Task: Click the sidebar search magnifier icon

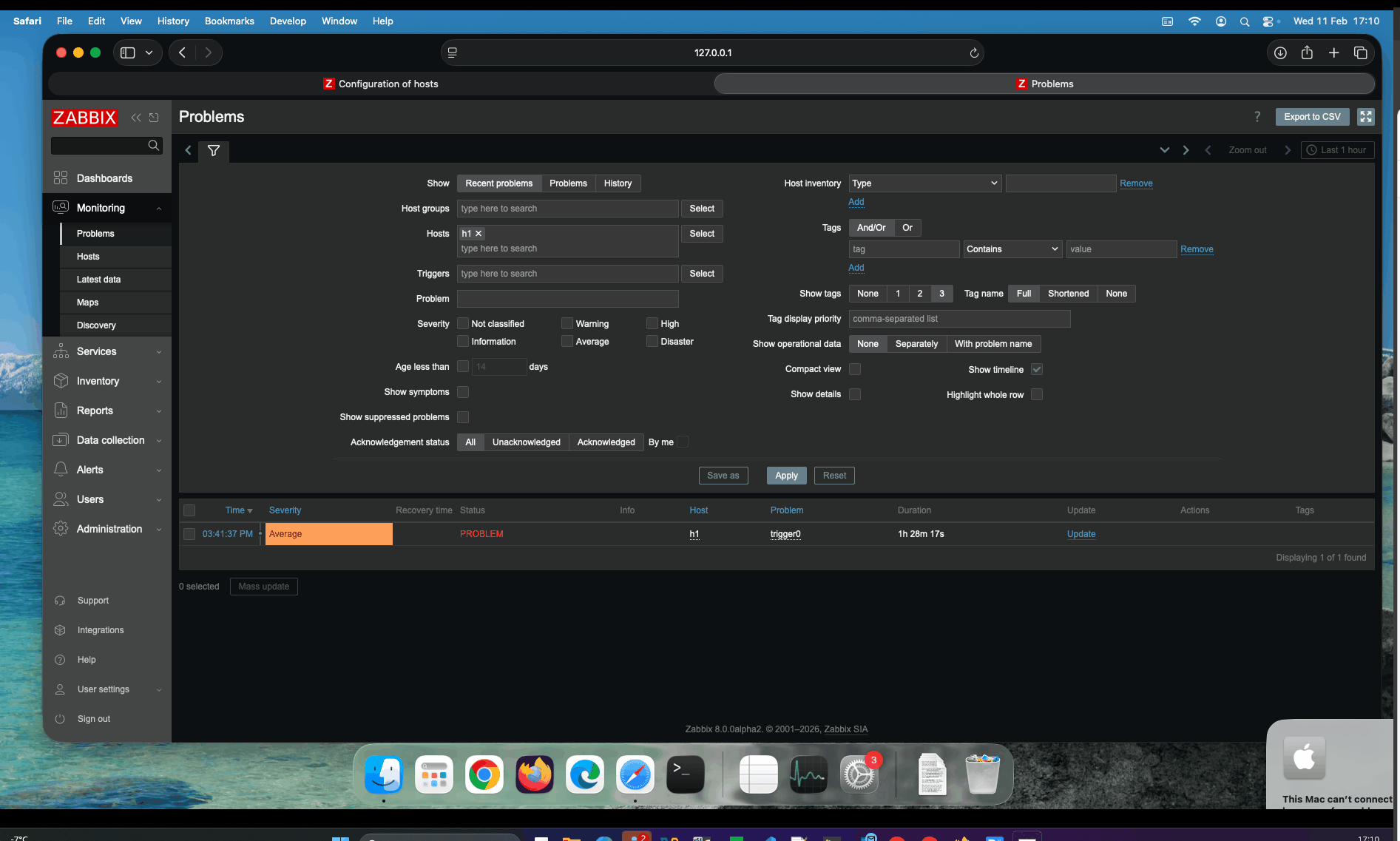Action: [154, 146]
